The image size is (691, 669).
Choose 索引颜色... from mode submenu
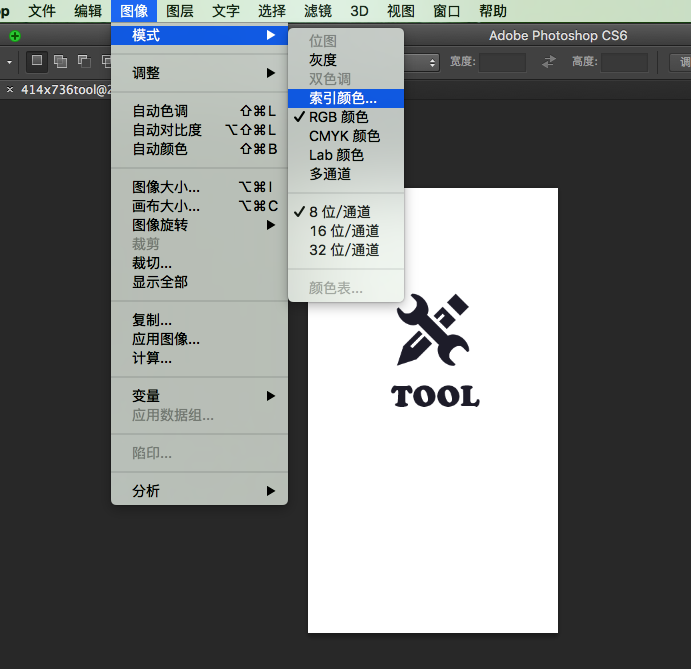tap(343, 98)
